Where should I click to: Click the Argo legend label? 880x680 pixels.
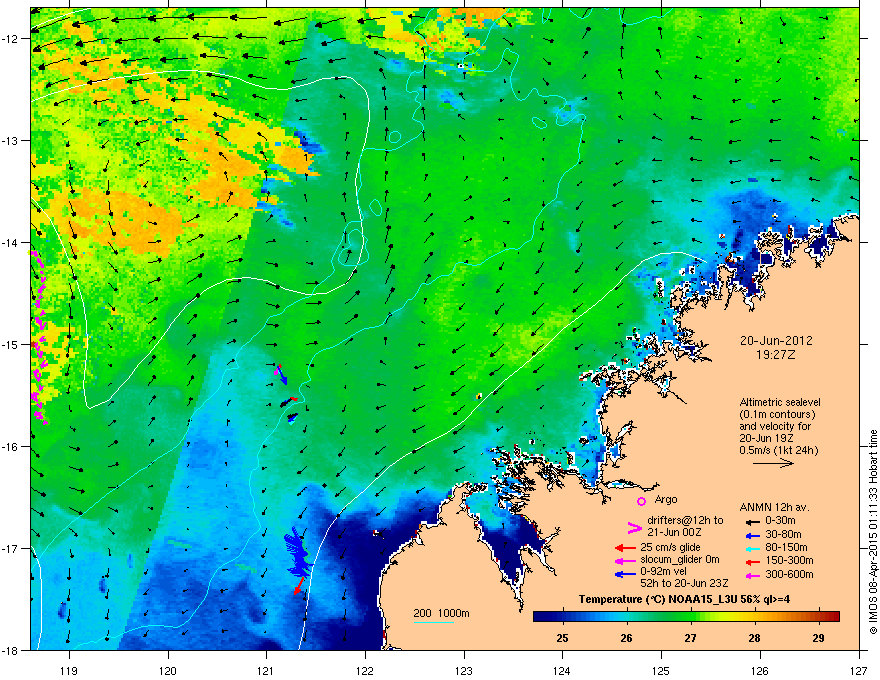click(x=666, y=499)
